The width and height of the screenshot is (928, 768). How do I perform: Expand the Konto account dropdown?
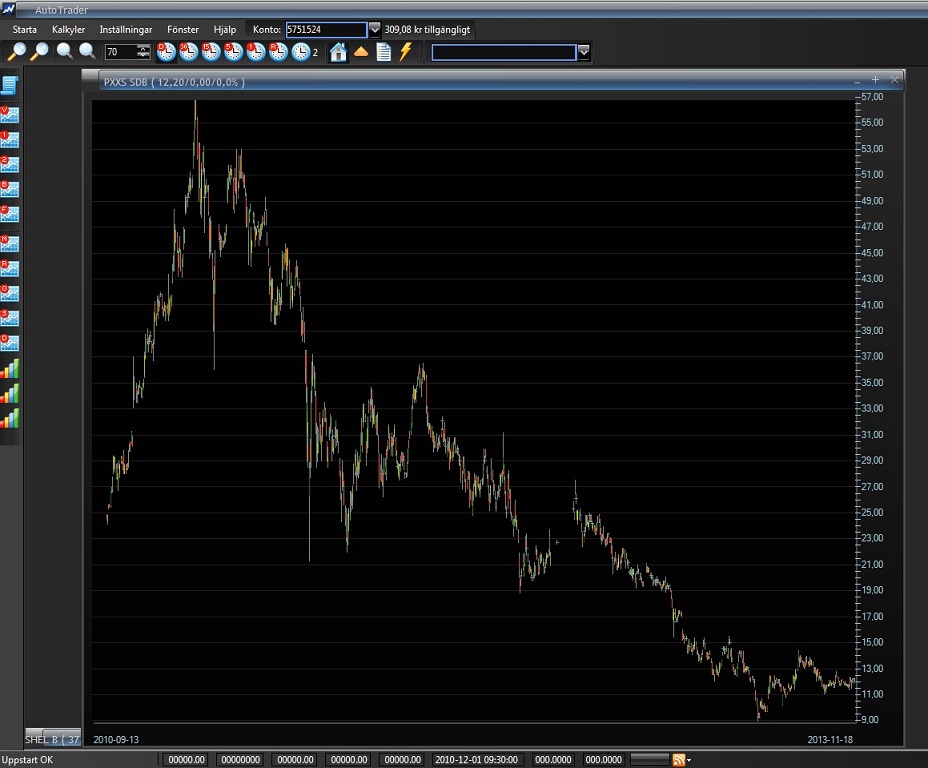[x=375, y=30]
